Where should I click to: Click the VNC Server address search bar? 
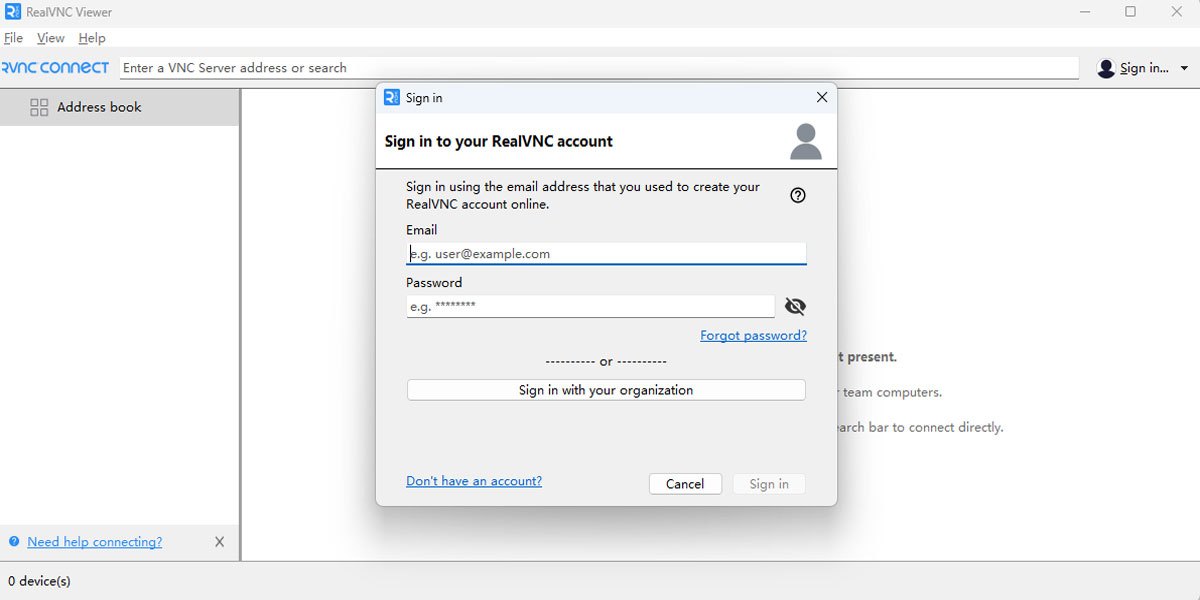pyautogui.click(x=600, y=68)
